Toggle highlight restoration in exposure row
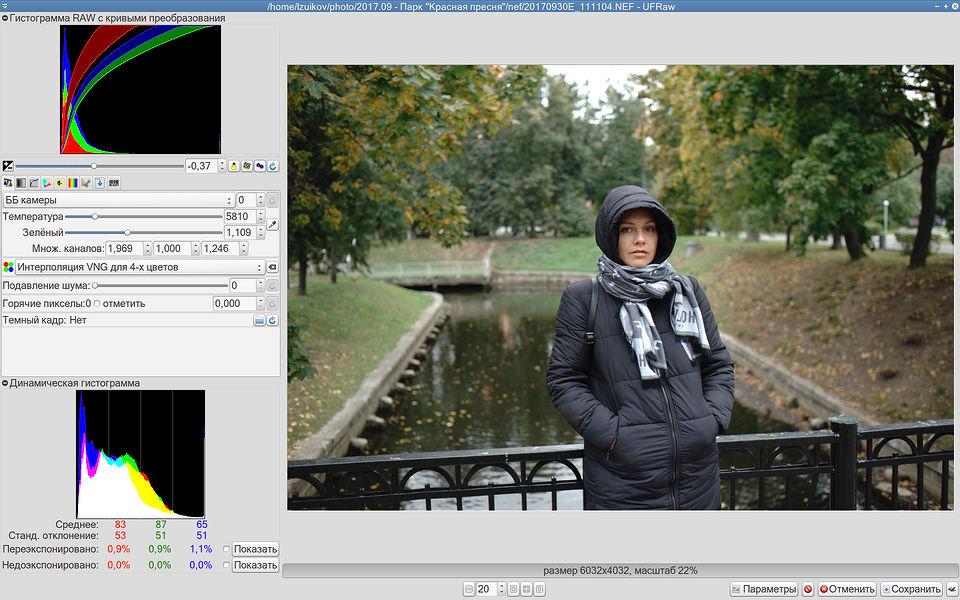The image size is (960, 600). tap(234, 166)
